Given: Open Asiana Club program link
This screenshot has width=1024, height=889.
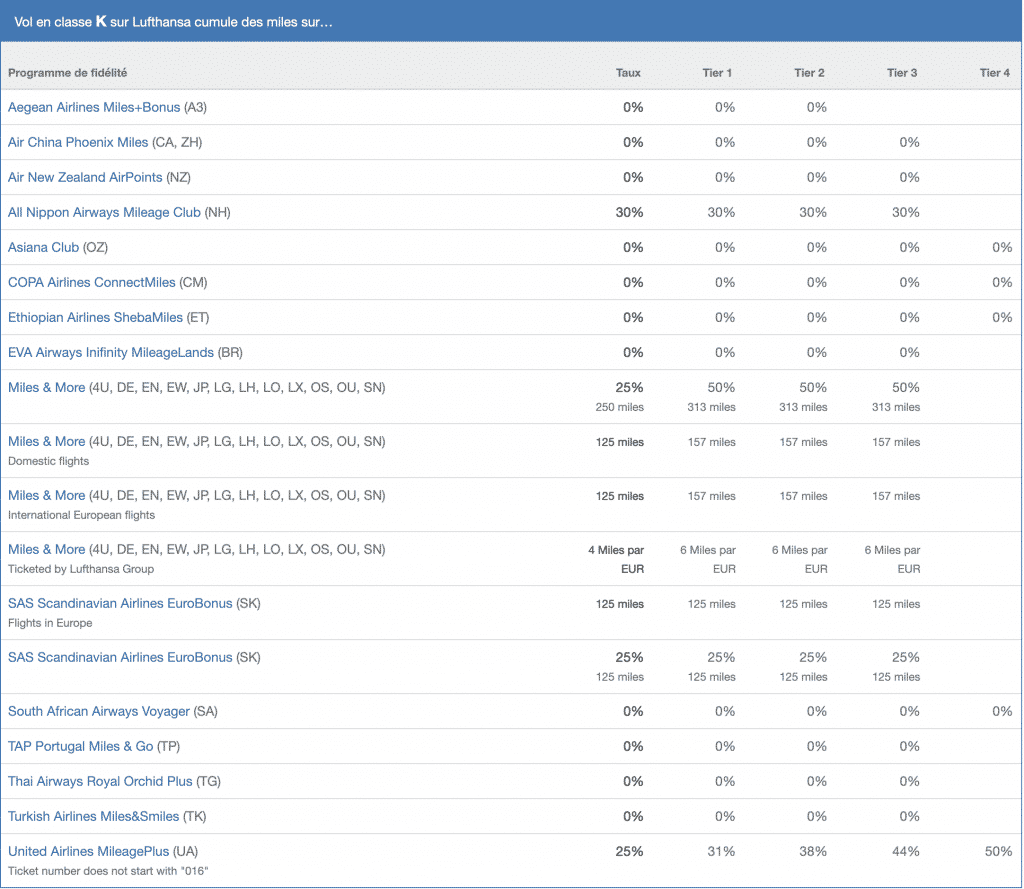Looking at the screenshot, I should pyautogui.click(x=43, y=248).
